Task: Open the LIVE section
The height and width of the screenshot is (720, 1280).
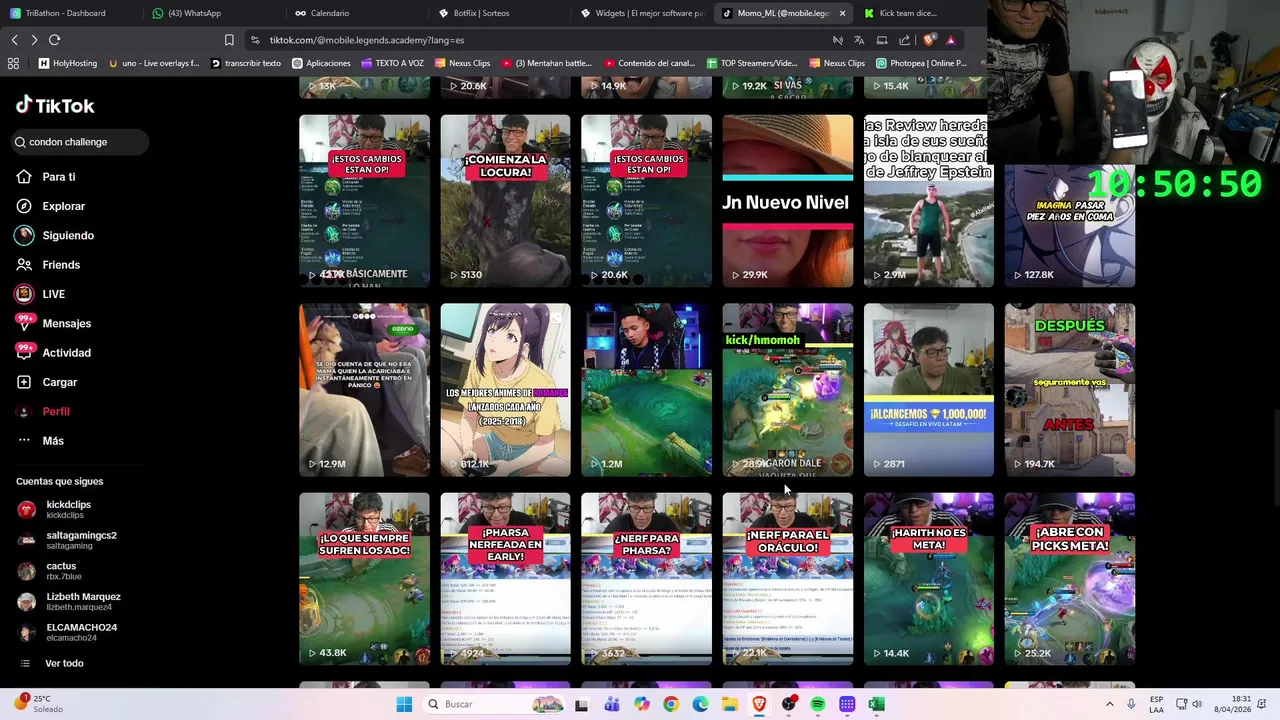Action: coord(41,294)
